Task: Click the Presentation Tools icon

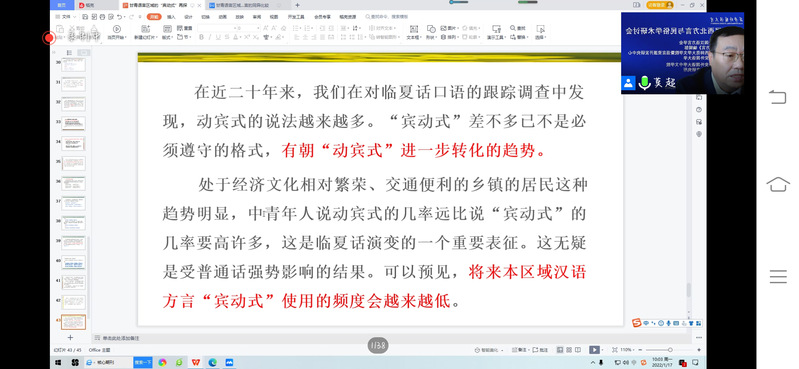Action: pos(496,29)
